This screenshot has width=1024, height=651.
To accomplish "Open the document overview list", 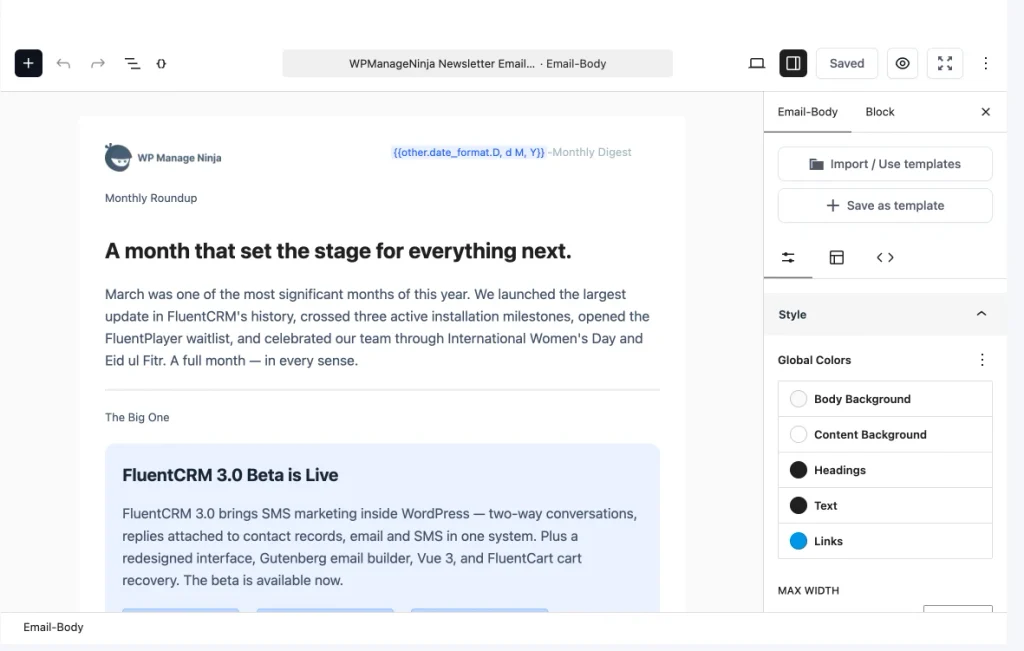I will tap(132, 63).
